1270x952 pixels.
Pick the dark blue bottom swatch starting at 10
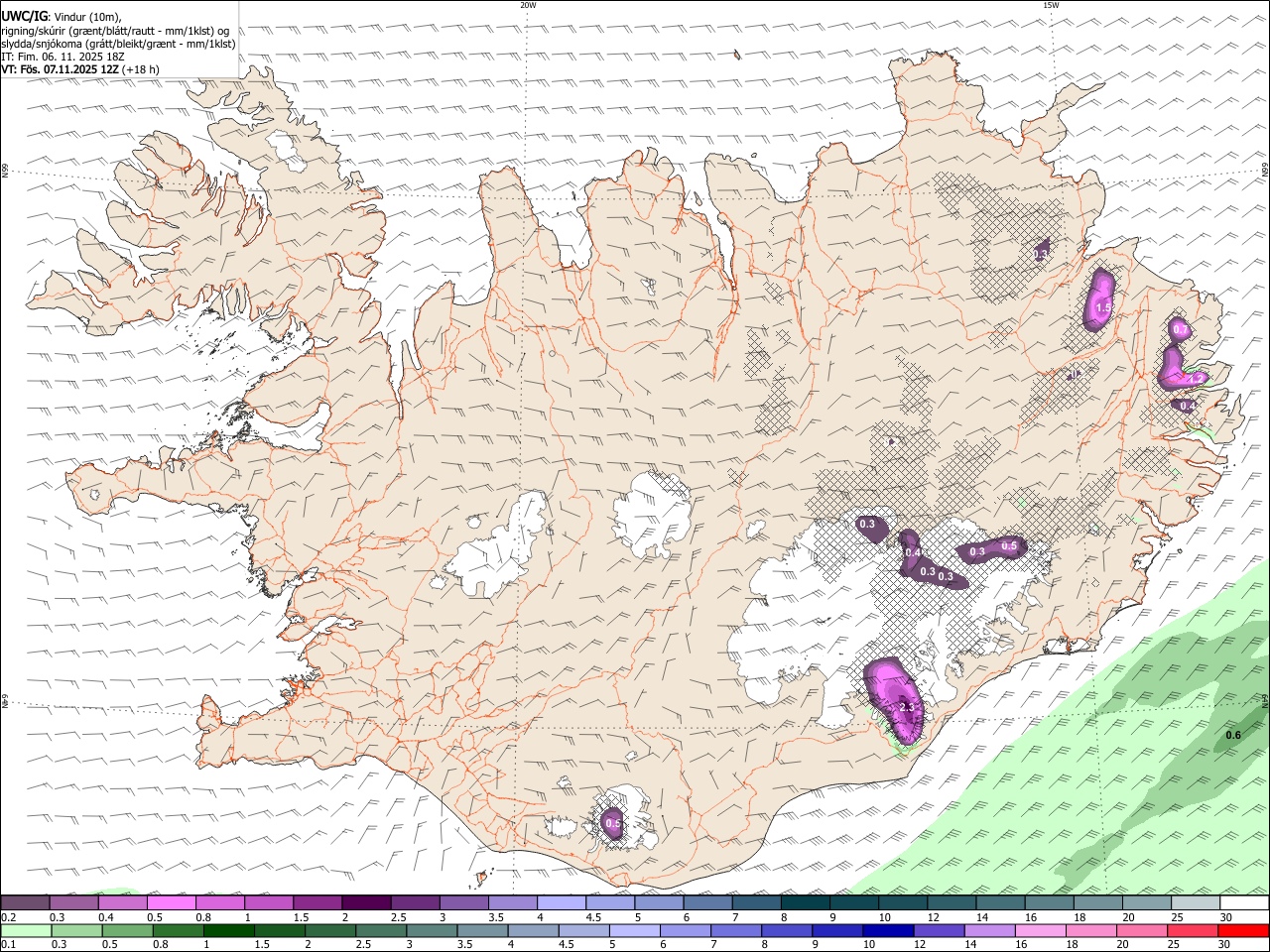pos(888,930)
